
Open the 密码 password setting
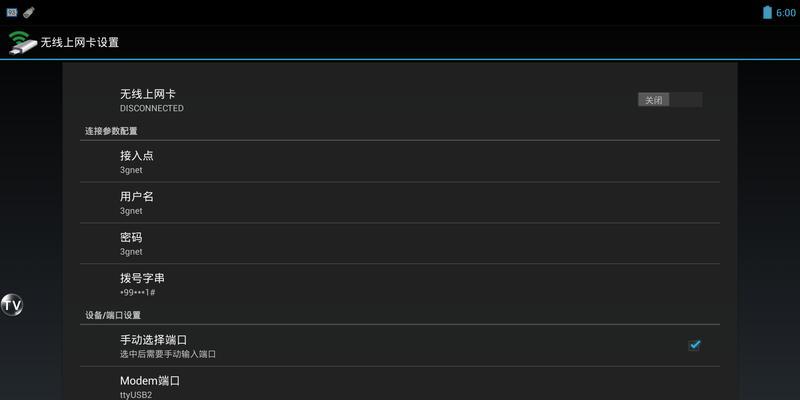point(399,243)
